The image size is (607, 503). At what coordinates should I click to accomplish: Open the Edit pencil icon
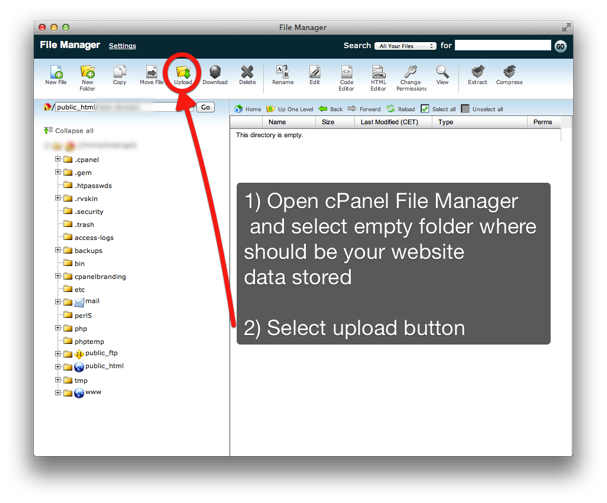315,72
